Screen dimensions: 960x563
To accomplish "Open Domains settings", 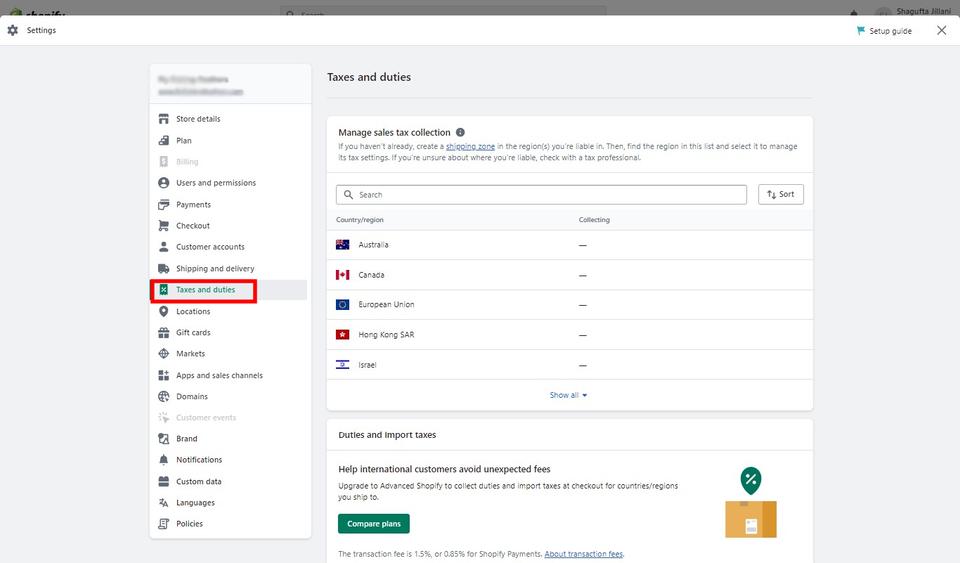I will [x=192, y=396].
